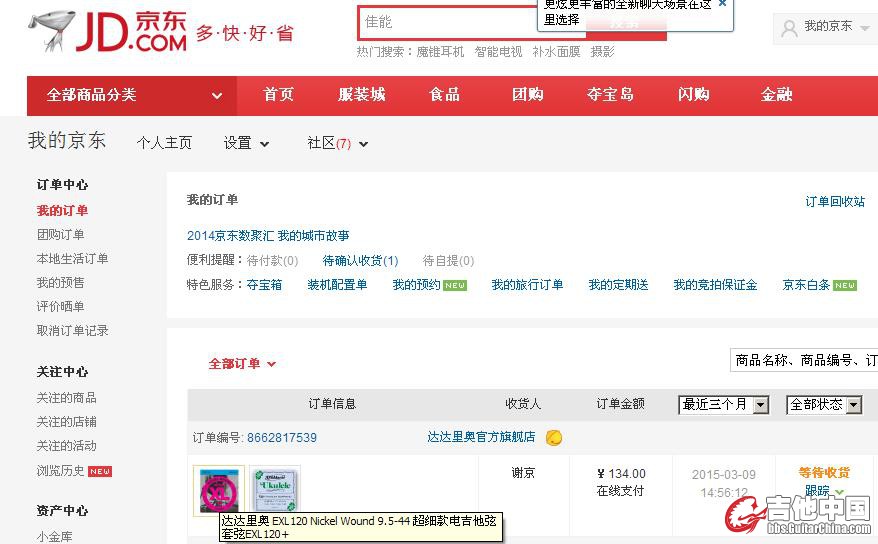Image resolution: width=878 pixels, height=544 pixels.
Task: Click the order amount ¥134.00
Action: tap(621, 474)
